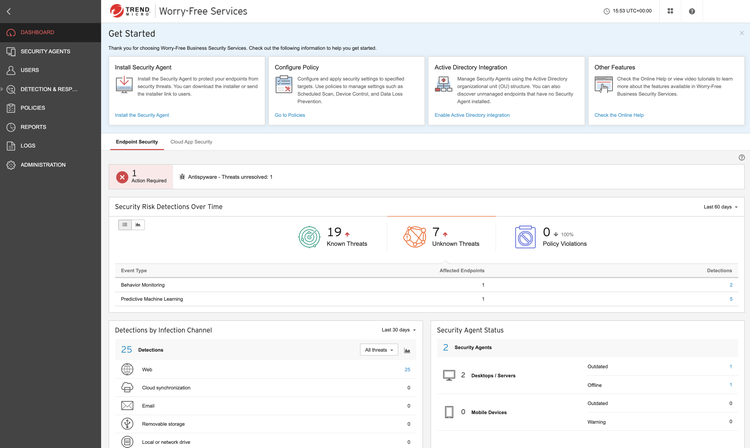Go to Reports in sidebar
The width and height of the screenshot is (750, 448).
click(33, 127)
